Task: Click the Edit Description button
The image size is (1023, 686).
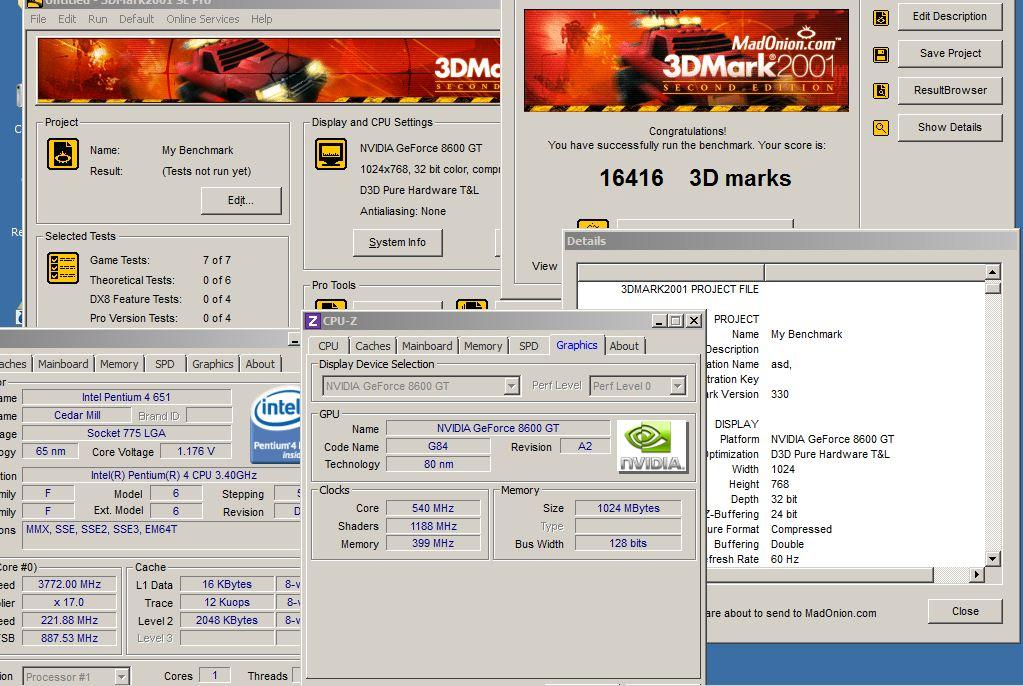Action: point(949,16)
